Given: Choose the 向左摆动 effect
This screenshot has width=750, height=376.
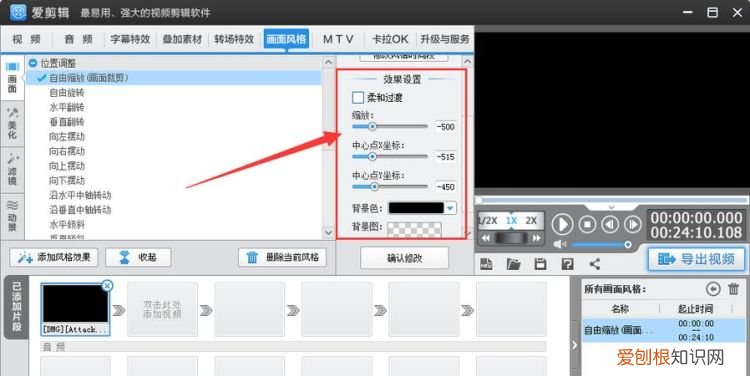Looking at the screenshot, I should [x=67, y=137].
